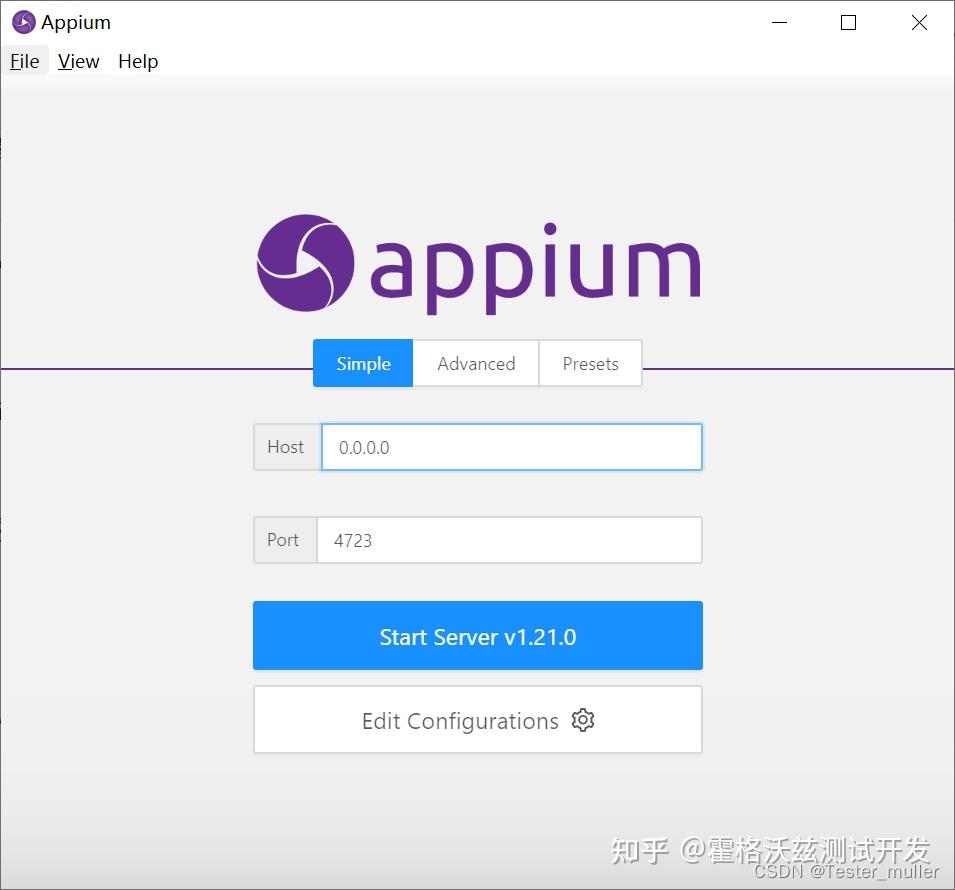
Task: Open the View menu
Action: 78,61
